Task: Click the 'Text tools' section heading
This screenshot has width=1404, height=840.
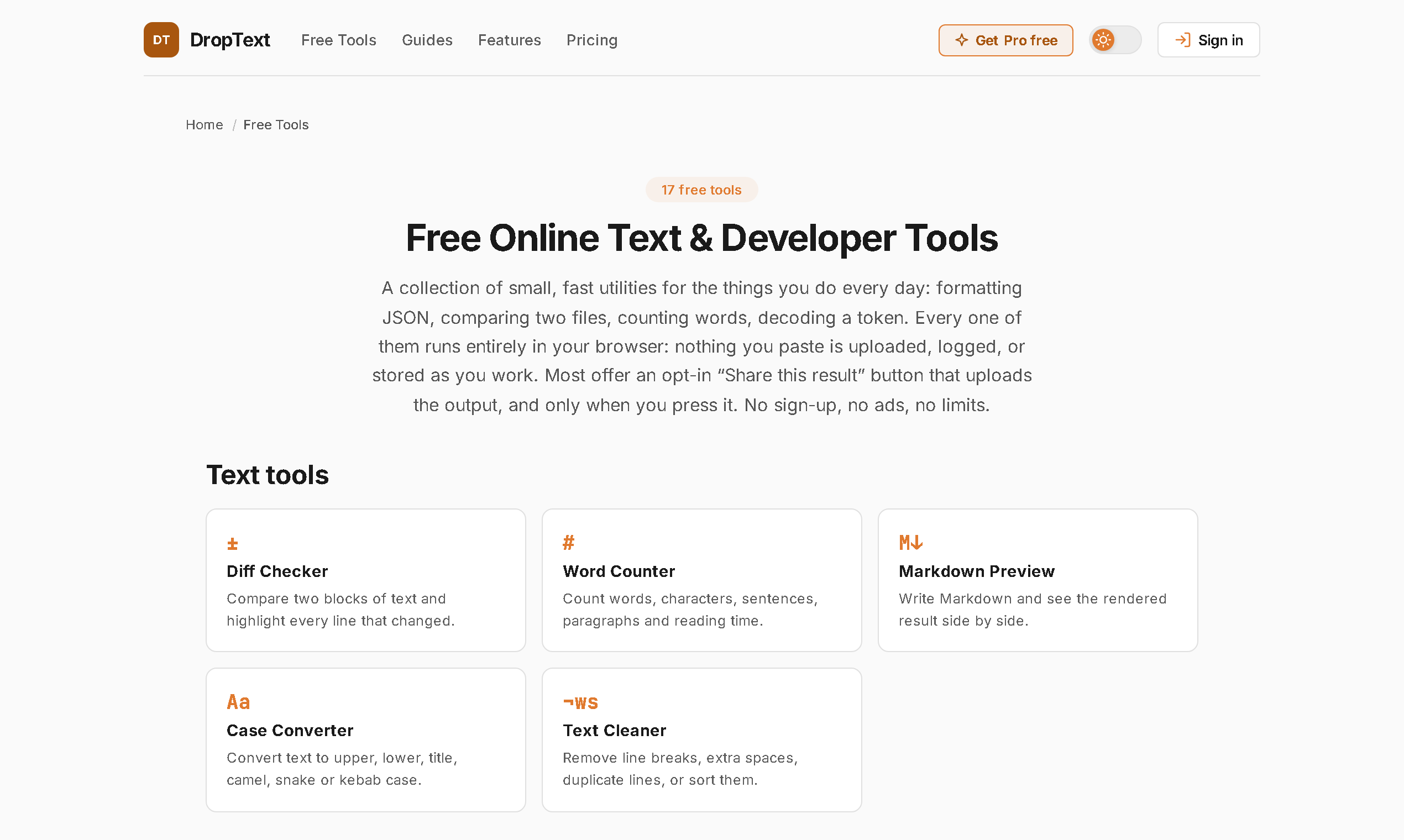Action: pos(267,474)
